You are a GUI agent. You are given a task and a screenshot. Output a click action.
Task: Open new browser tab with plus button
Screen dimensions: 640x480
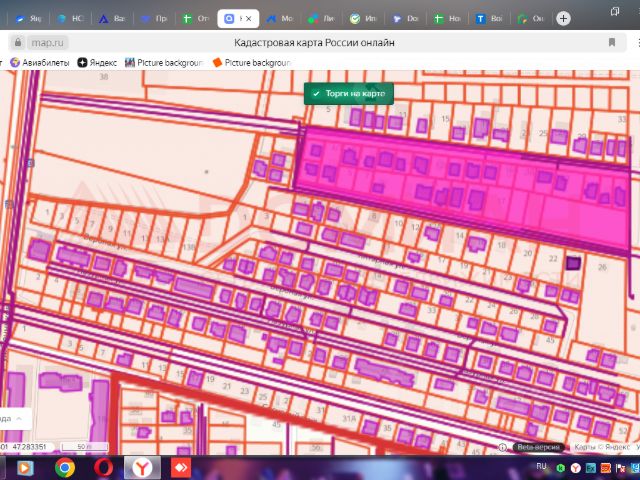click(x=564, y=19)
